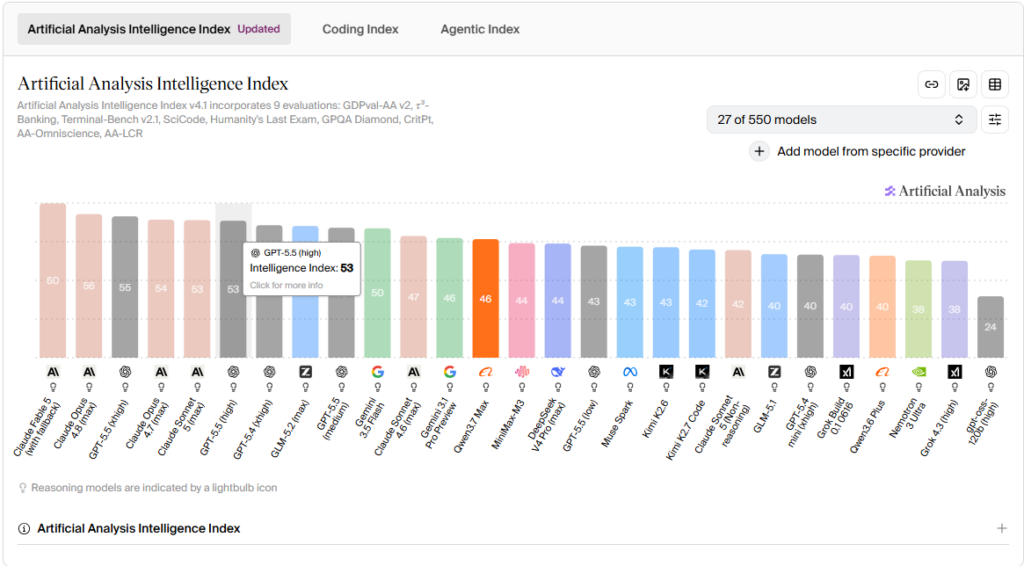Open the Agentic Index tab
This screenshot has height=566, width=1024.
[x=480, y=29]
